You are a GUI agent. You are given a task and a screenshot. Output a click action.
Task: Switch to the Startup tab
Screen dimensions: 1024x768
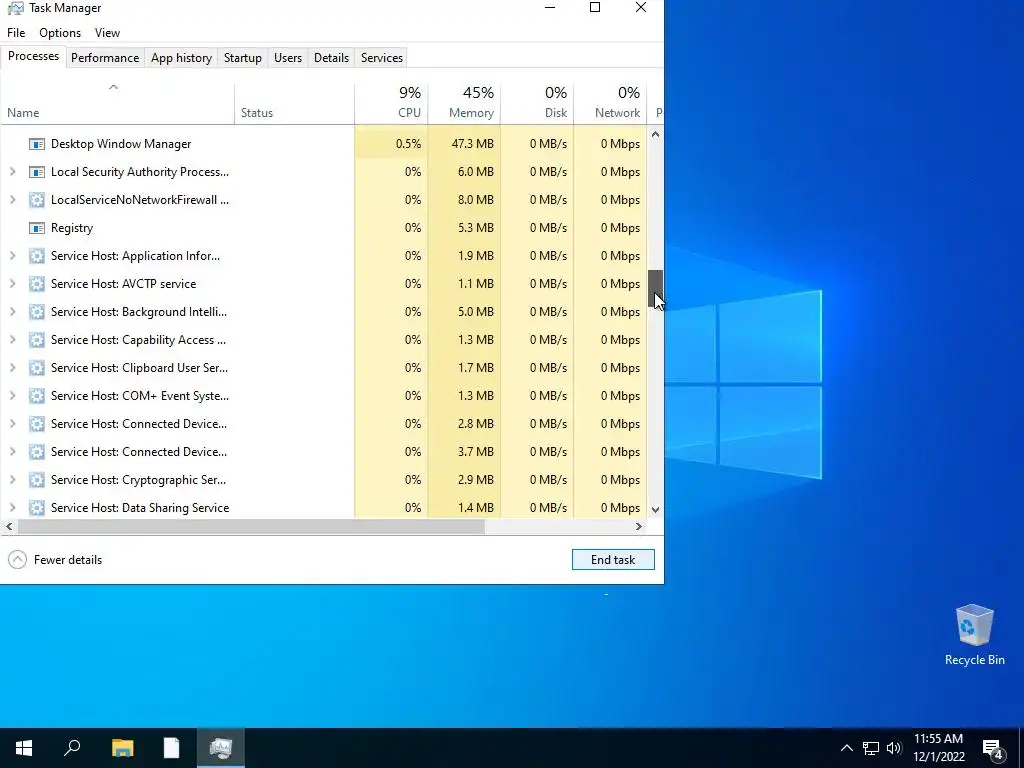pyautogui.click(x=242, y=57)
